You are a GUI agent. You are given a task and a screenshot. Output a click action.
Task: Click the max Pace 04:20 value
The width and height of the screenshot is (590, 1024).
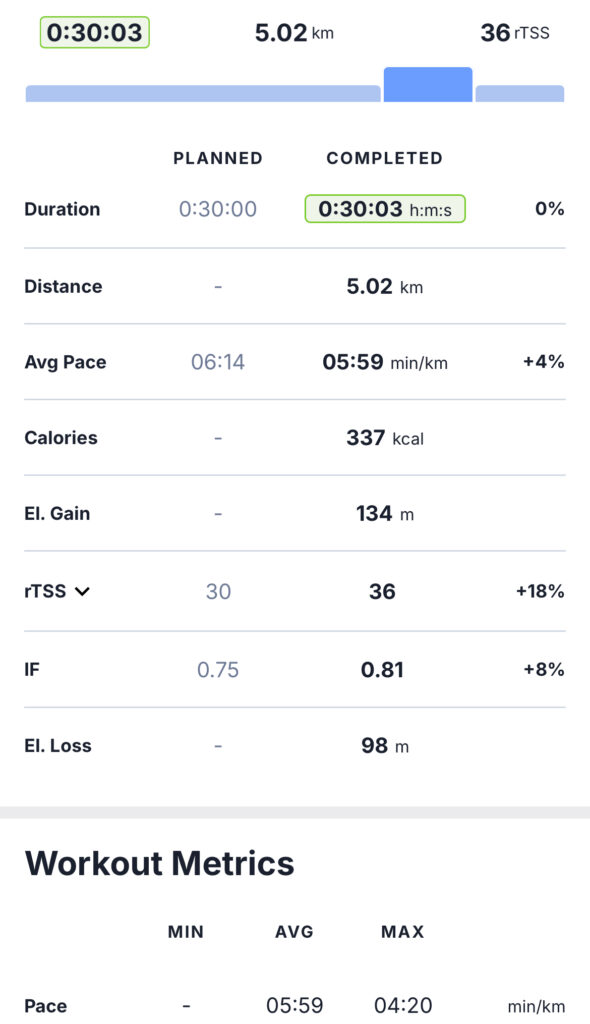coord(403,1005)
